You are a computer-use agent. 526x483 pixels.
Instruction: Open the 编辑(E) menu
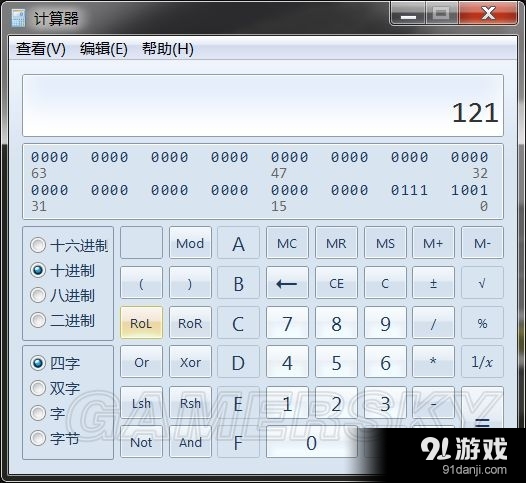[x=104, y=49]
